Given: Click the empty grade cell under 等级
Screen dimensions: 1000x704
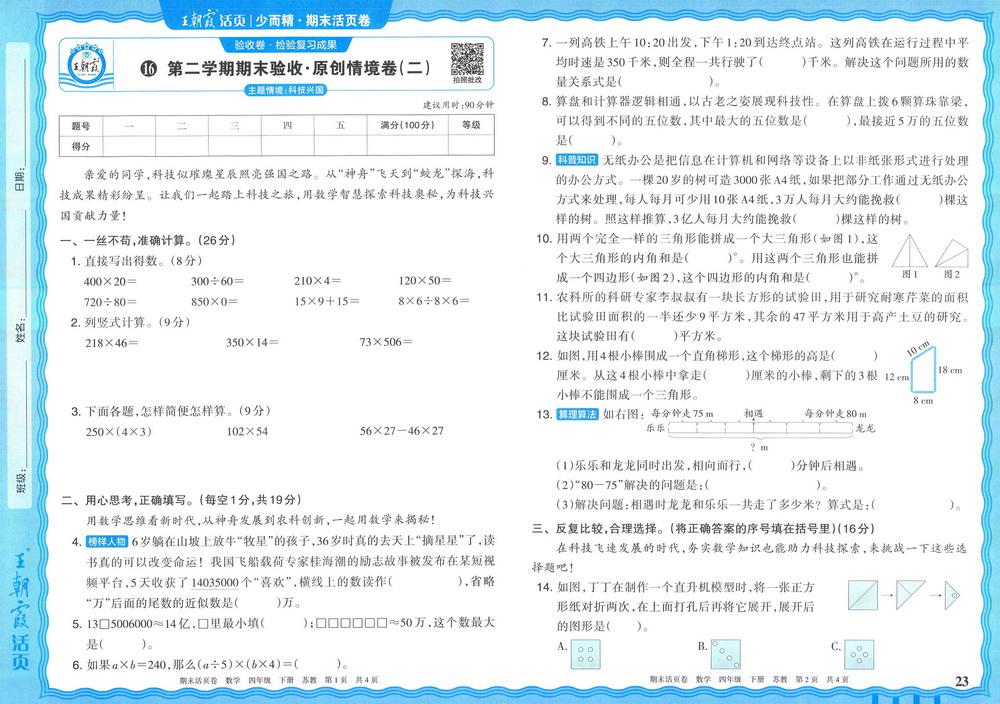Looking at the screenshot, I should point(471,146).
